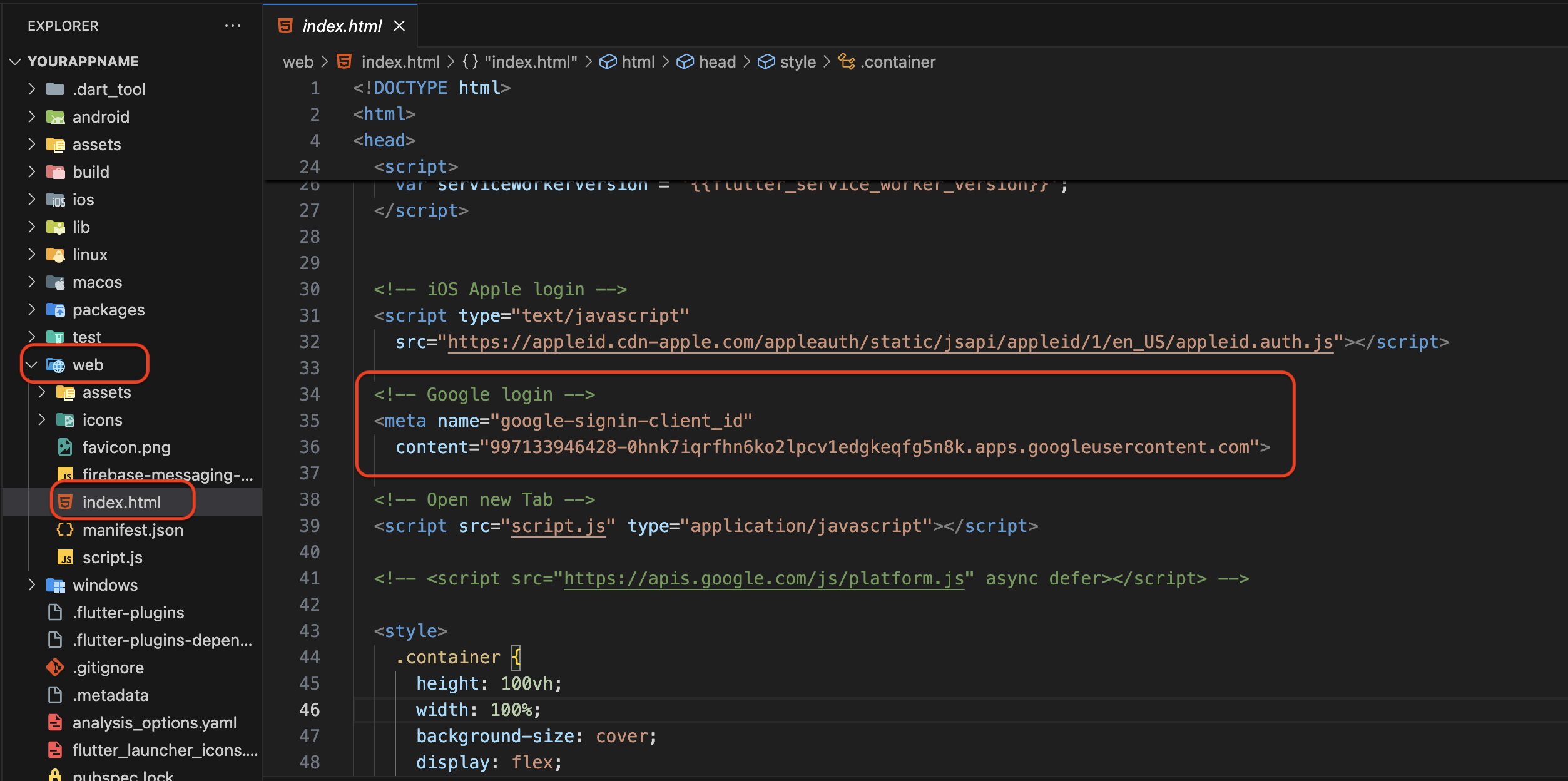Collapse the YOURAPPNAME root folder
Viewport: 1568px width, 781px height.
click(16, 61)
